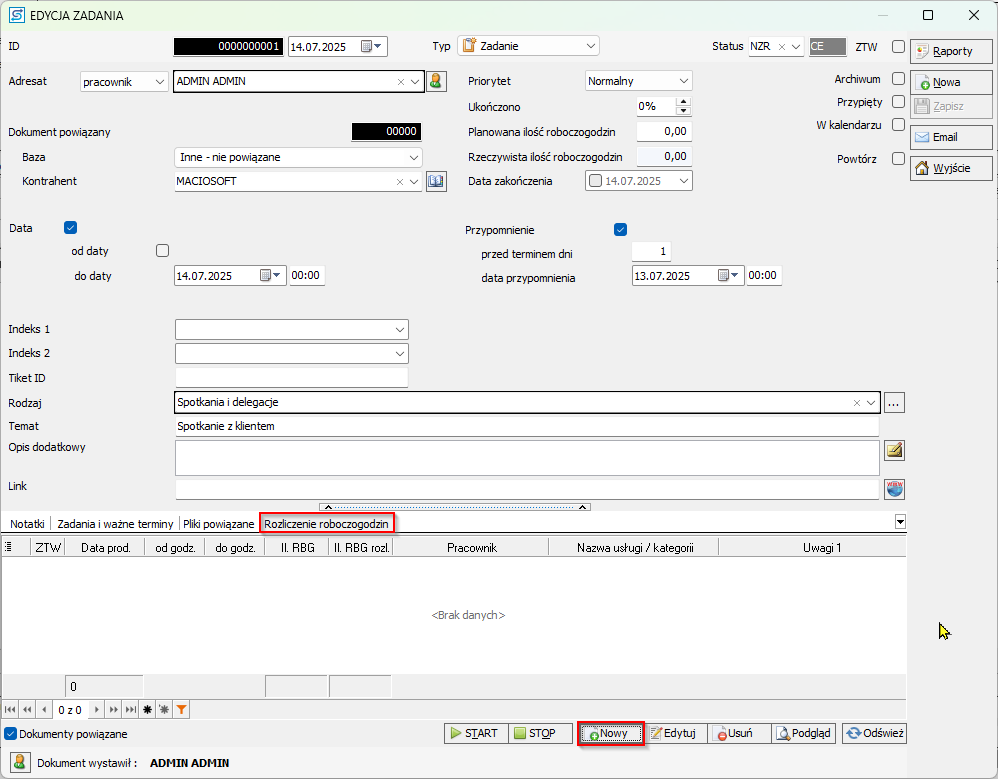Click ellipsis button beside Rodzaj field

pos(894,402)
